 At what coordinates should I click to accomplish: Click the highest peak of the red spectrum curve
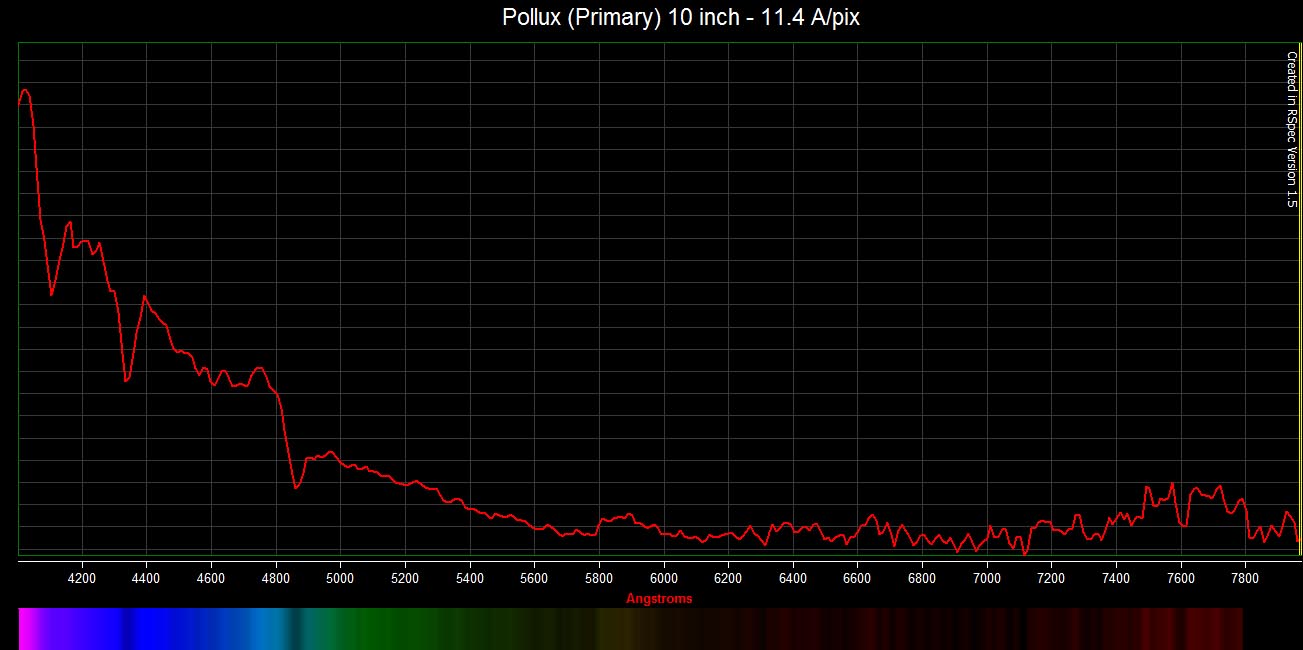click(x=25, y=90)
